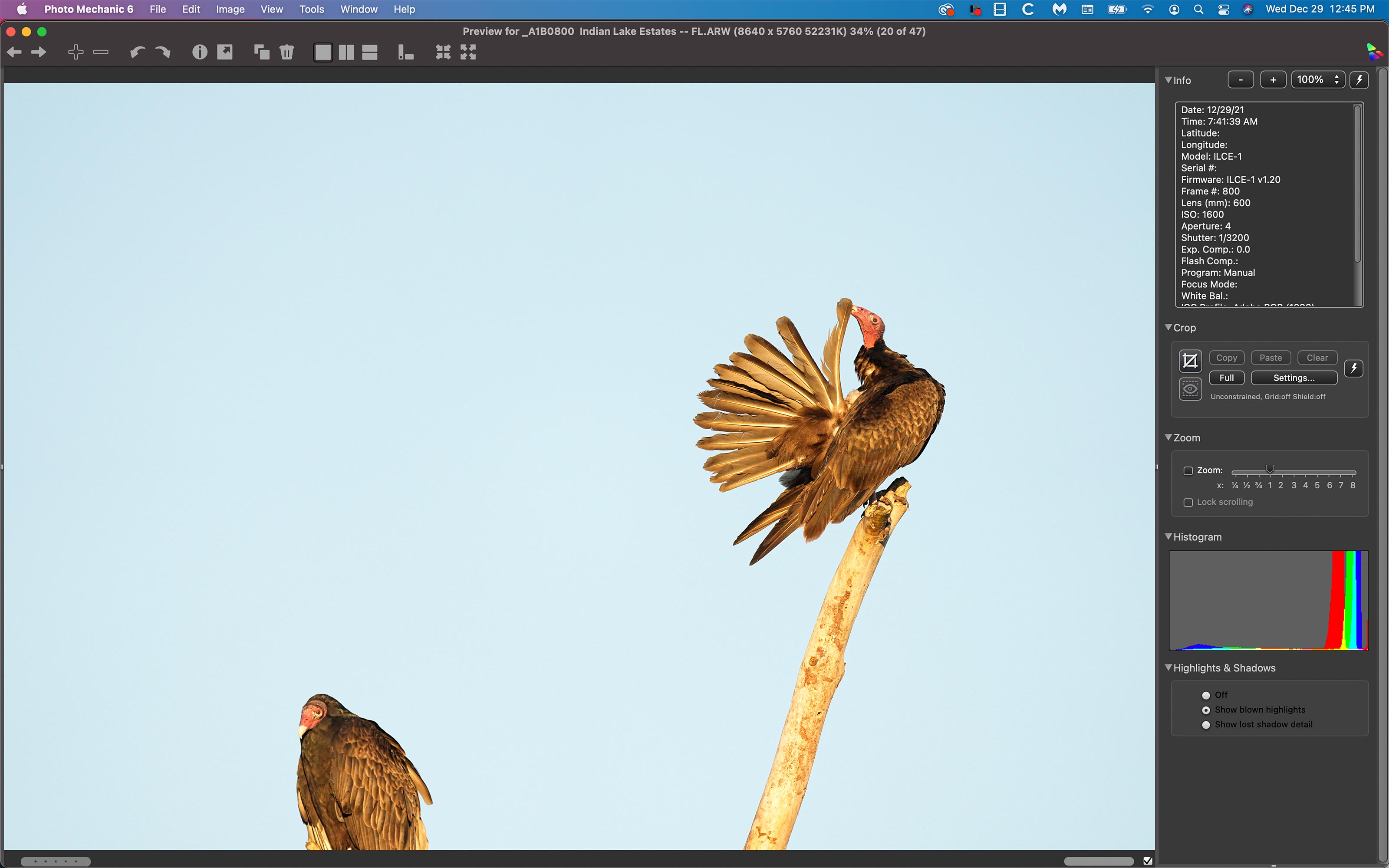The image size is (1389, 868).
Task: Collapse the Zoom section
Action: click(1168, 437)
